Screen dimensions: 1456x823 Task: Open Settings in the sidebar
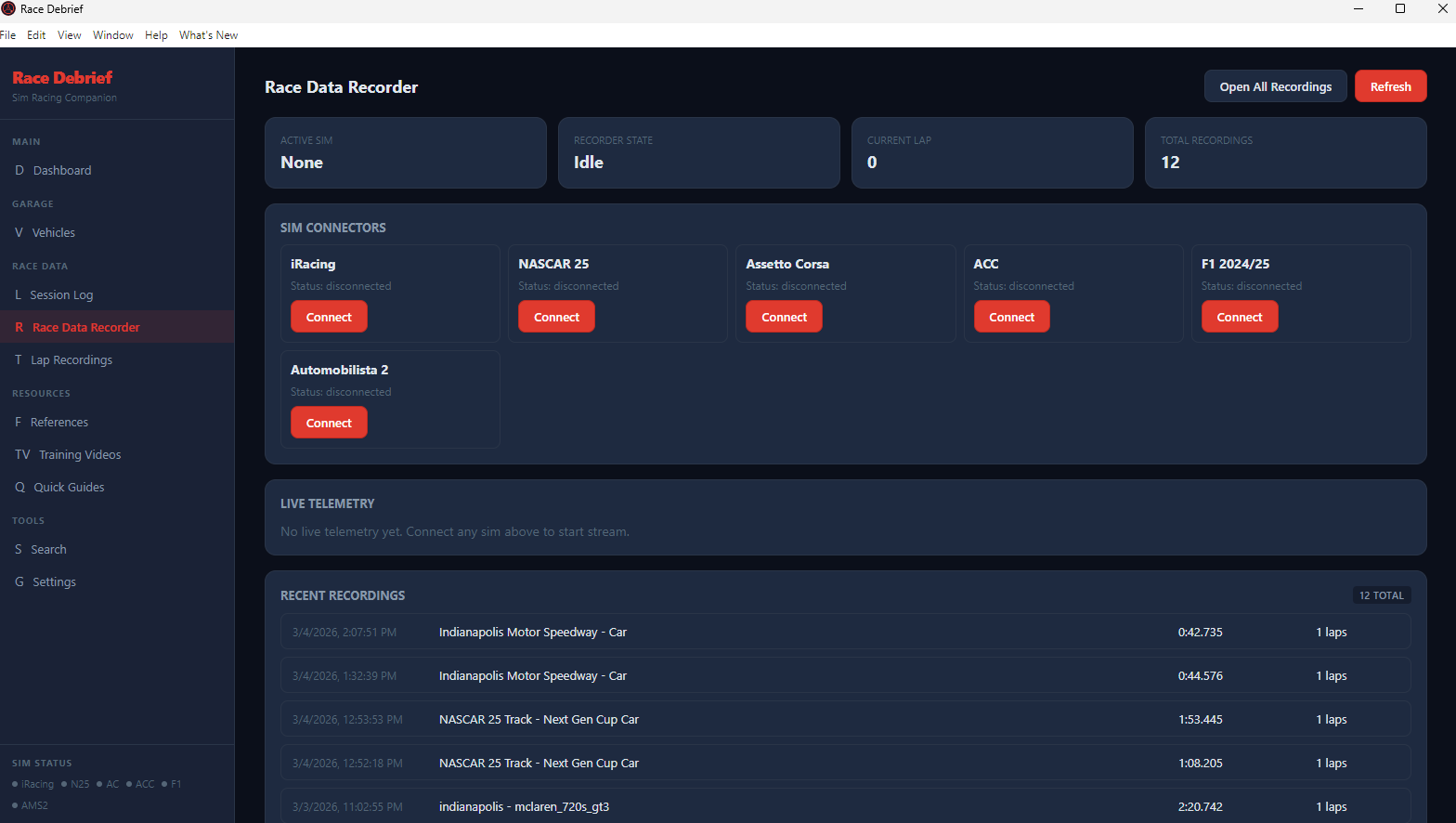click(117, 581)
